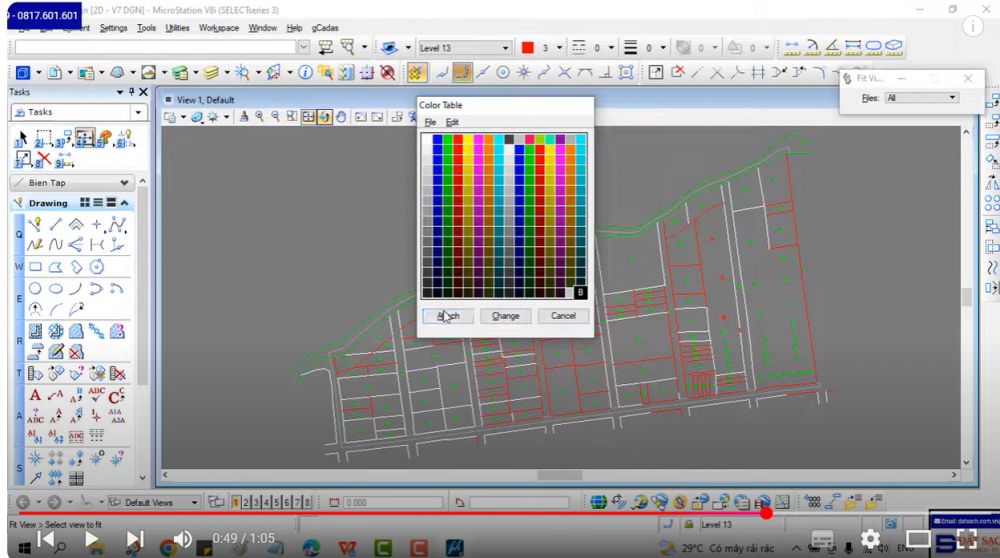Click the red X Delete Element tool
1000x558 pixels.
44,159
